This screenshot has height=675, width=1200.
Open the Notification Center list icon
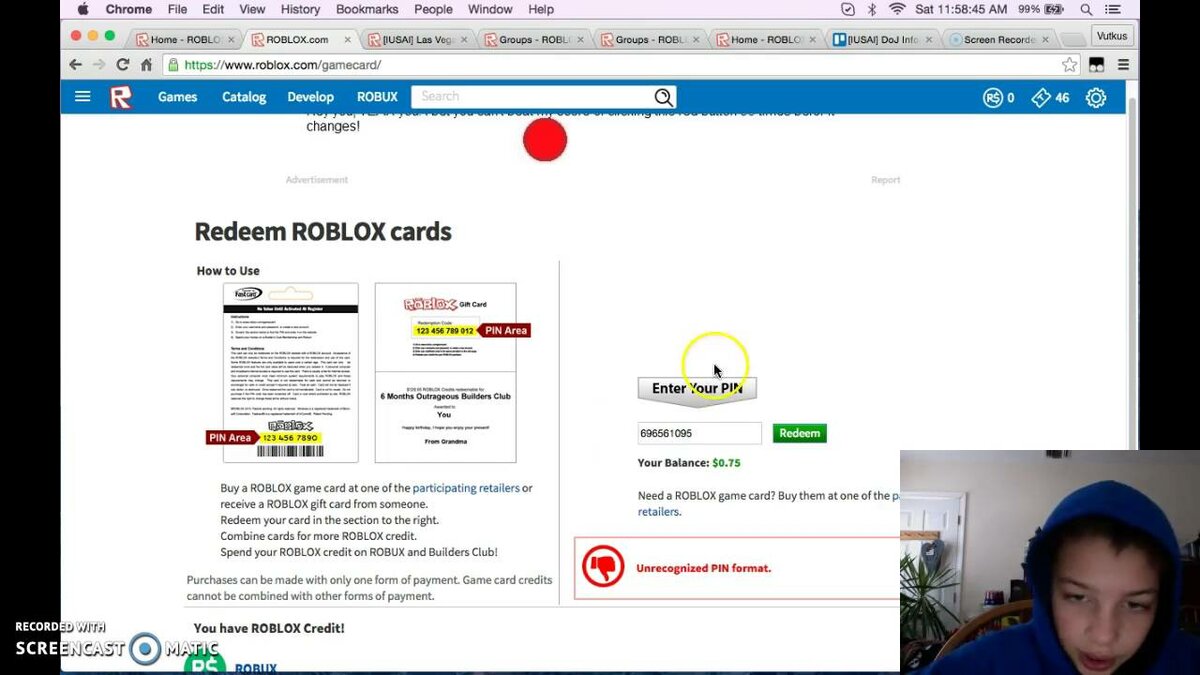1115,9
